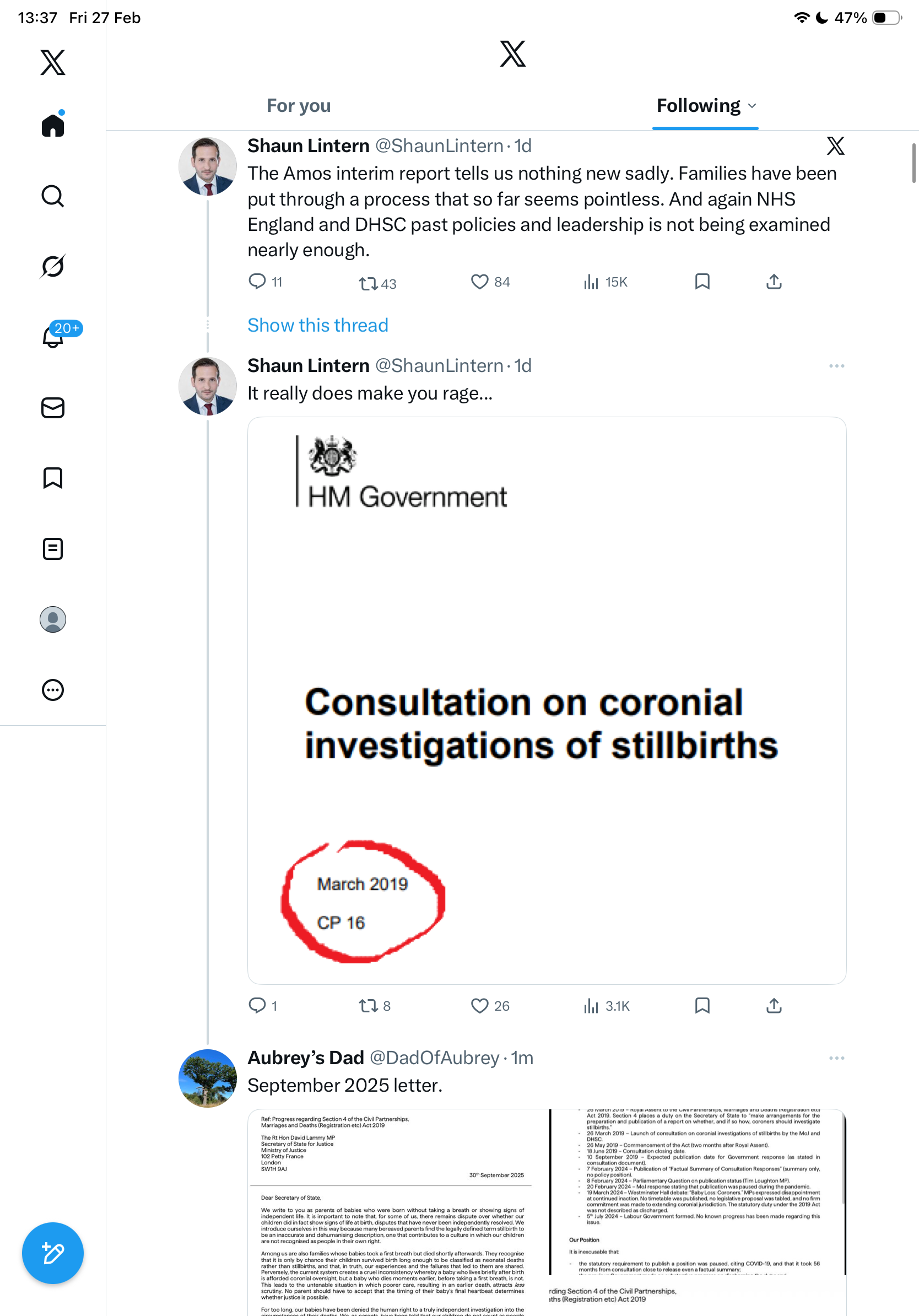Like the Amos interim report post
The image size is (919, 1316).
[479, 282]
